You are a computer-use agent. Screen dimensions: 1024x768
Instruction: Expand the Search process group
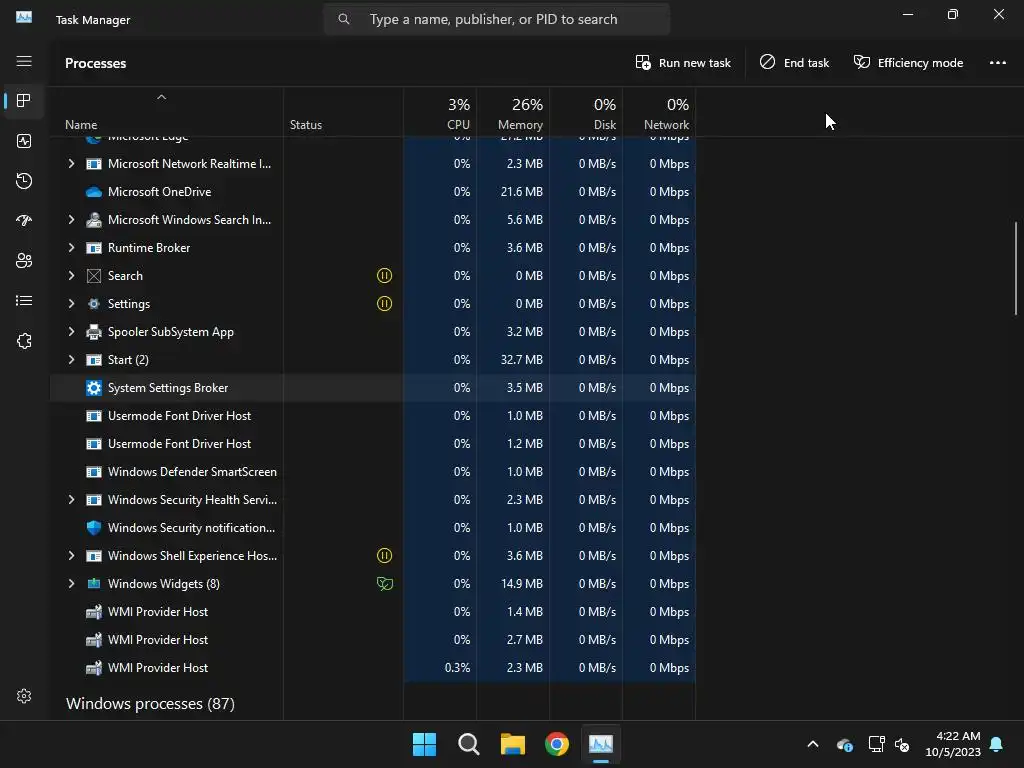[71, 276]
